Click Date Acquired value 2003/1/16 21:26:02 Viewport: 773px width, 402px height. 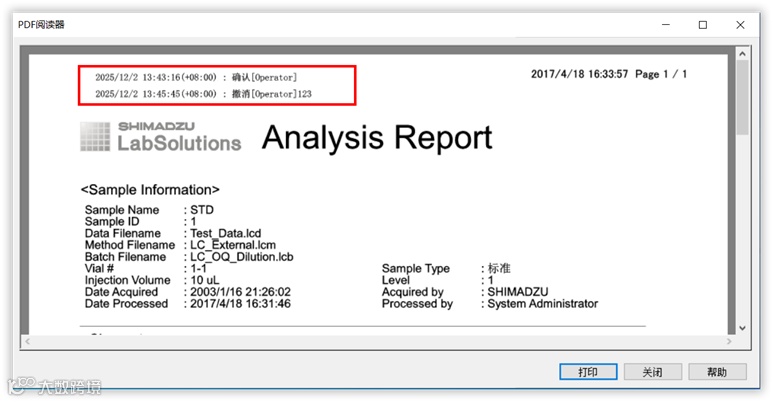point(241,292)
